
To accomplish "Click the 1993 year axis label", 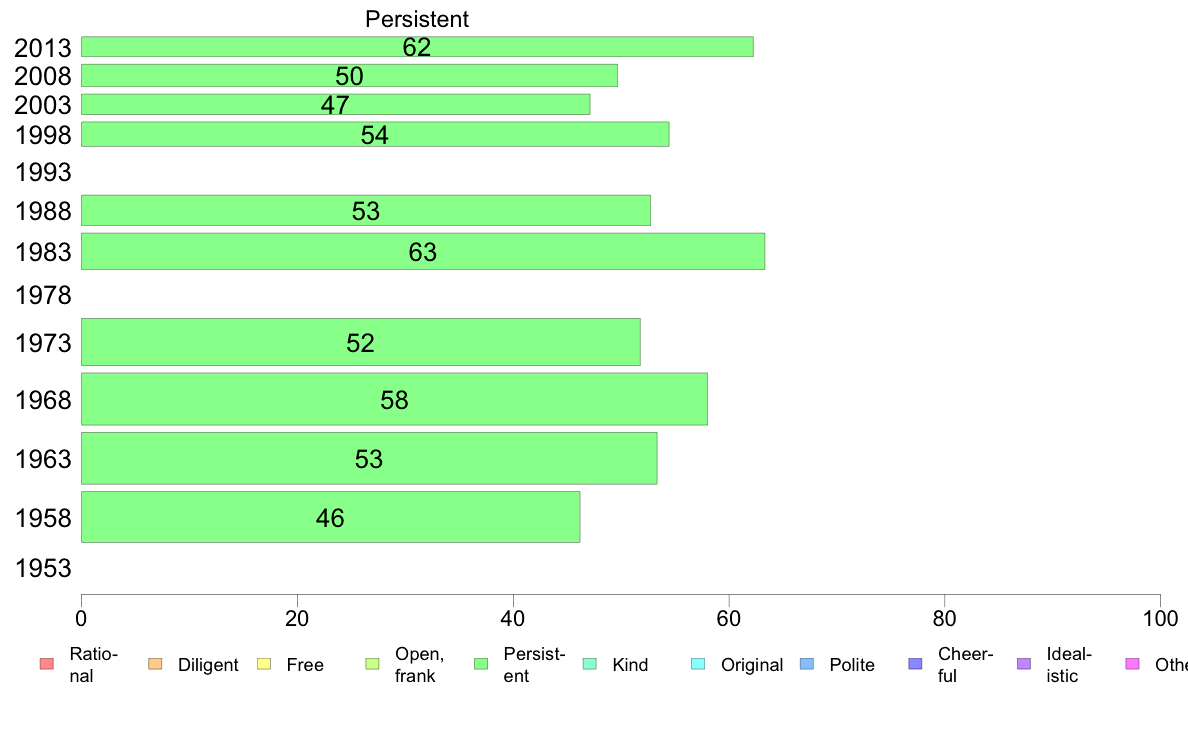I will pos(43,173).
